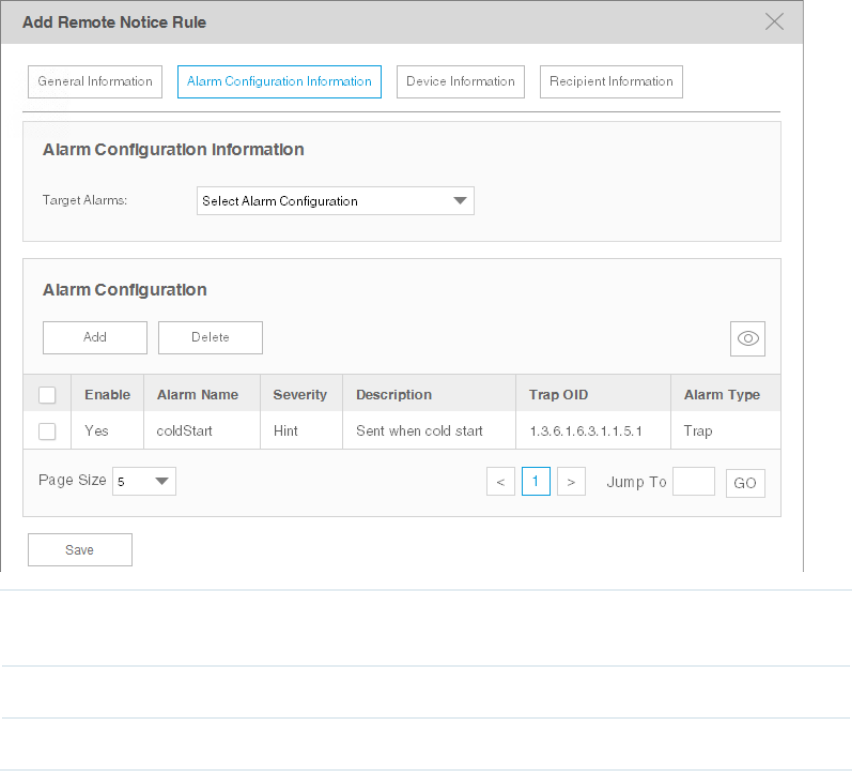
Task: Open the Device Information tab
Action: coord(460,82)
